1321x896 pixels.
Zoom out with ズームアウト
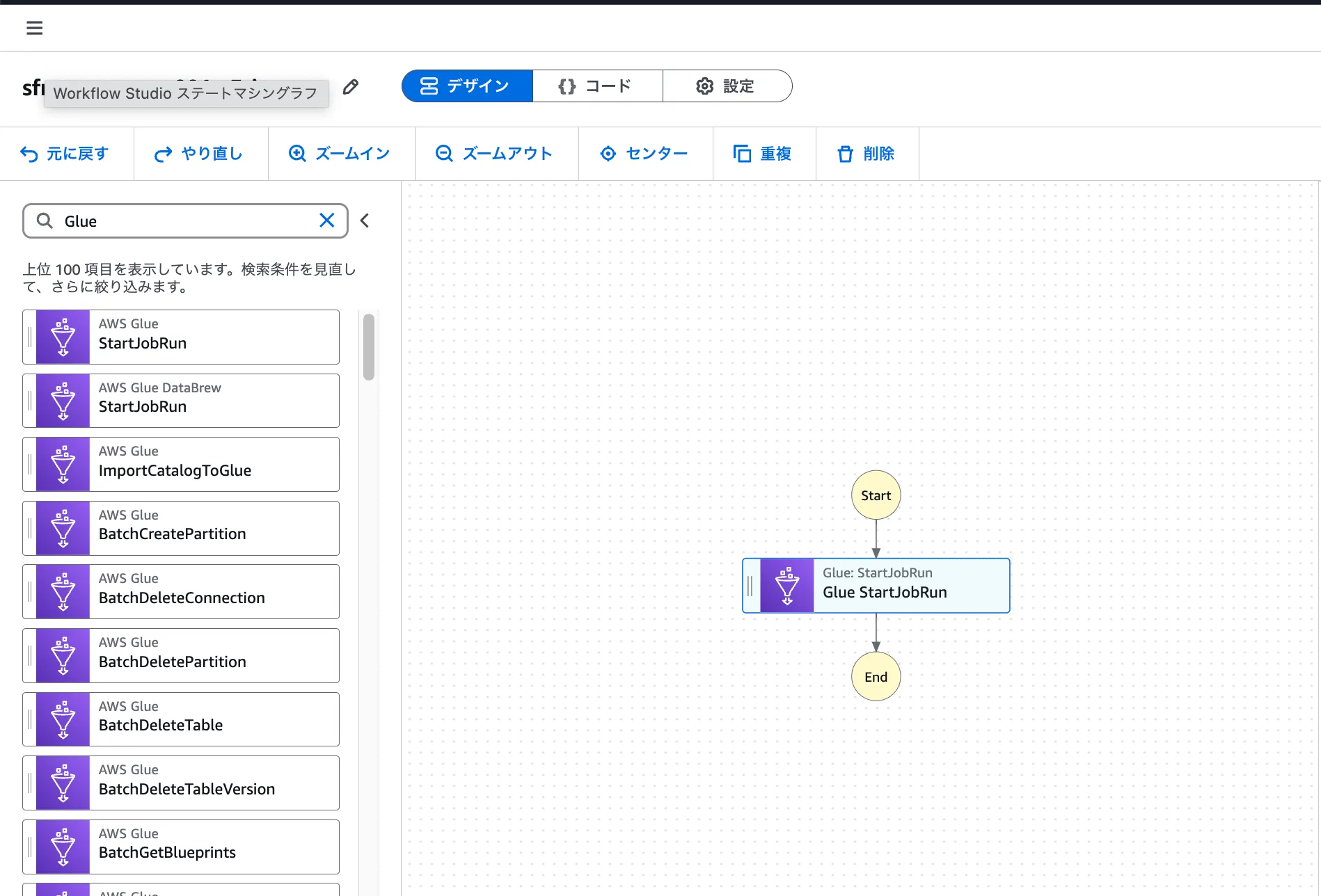click(x=495, y=154)
